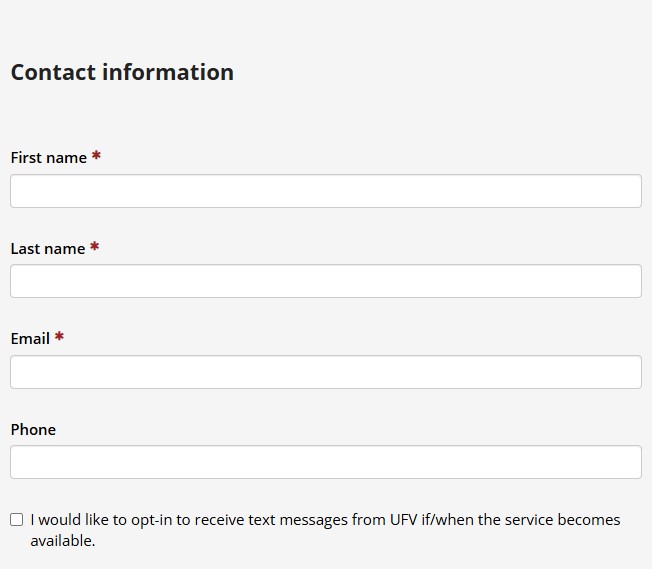Click the required asterisk next to Last name

coord(94,247)
